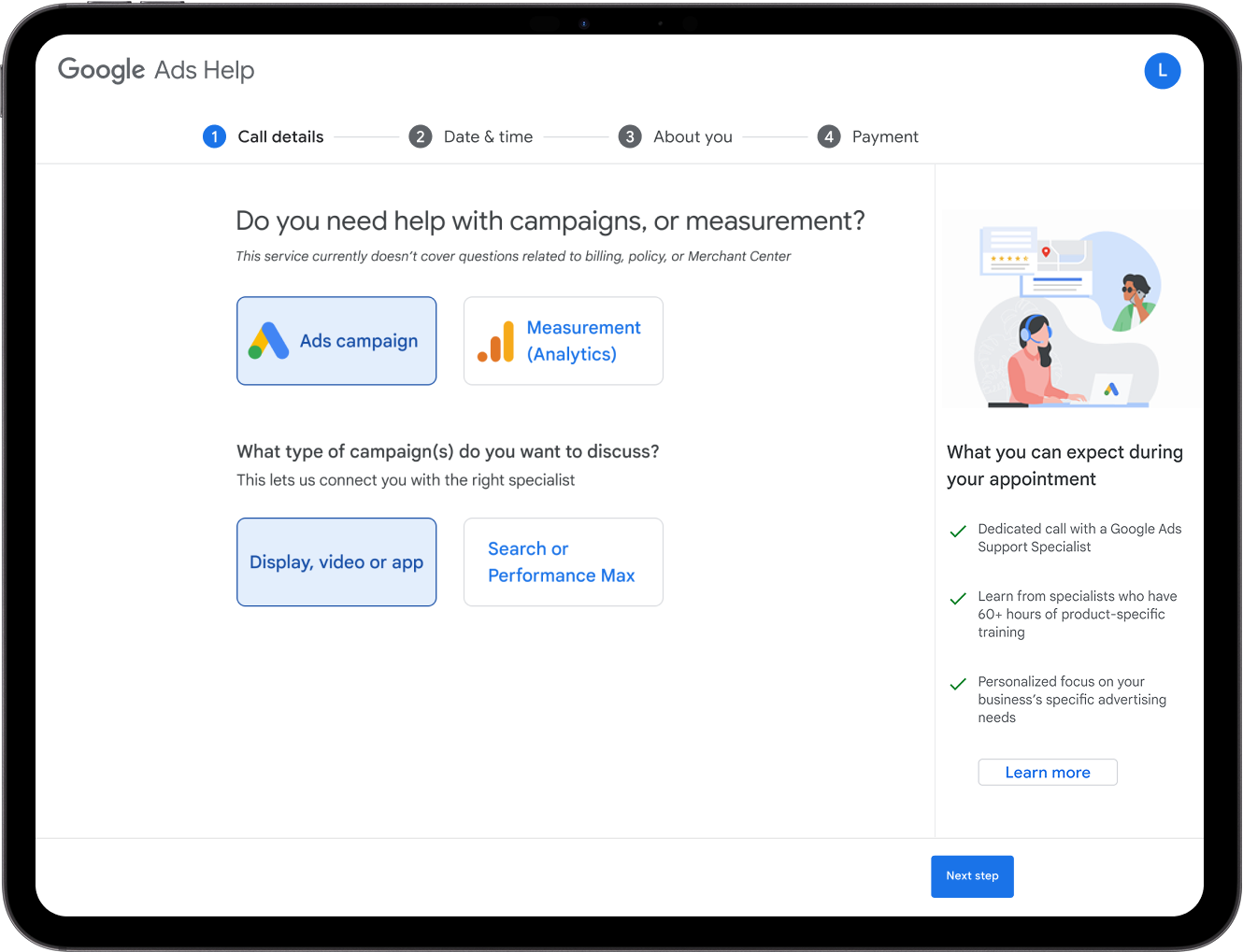Screen dimensions: 1243x952
Task: Click text 'Personalized focus on your business's specific advertising needs'
Action: [x=1072, y=700]
